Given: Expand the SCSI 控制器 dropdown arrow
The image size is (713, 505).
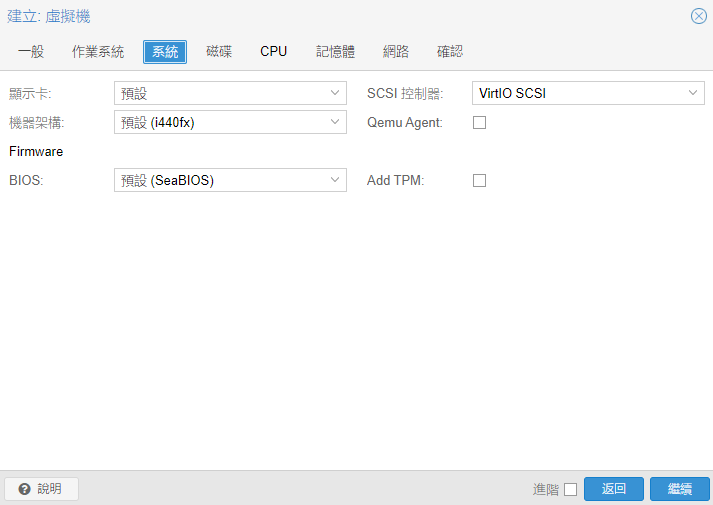Looking at the screenshot, I should (693, 94).
